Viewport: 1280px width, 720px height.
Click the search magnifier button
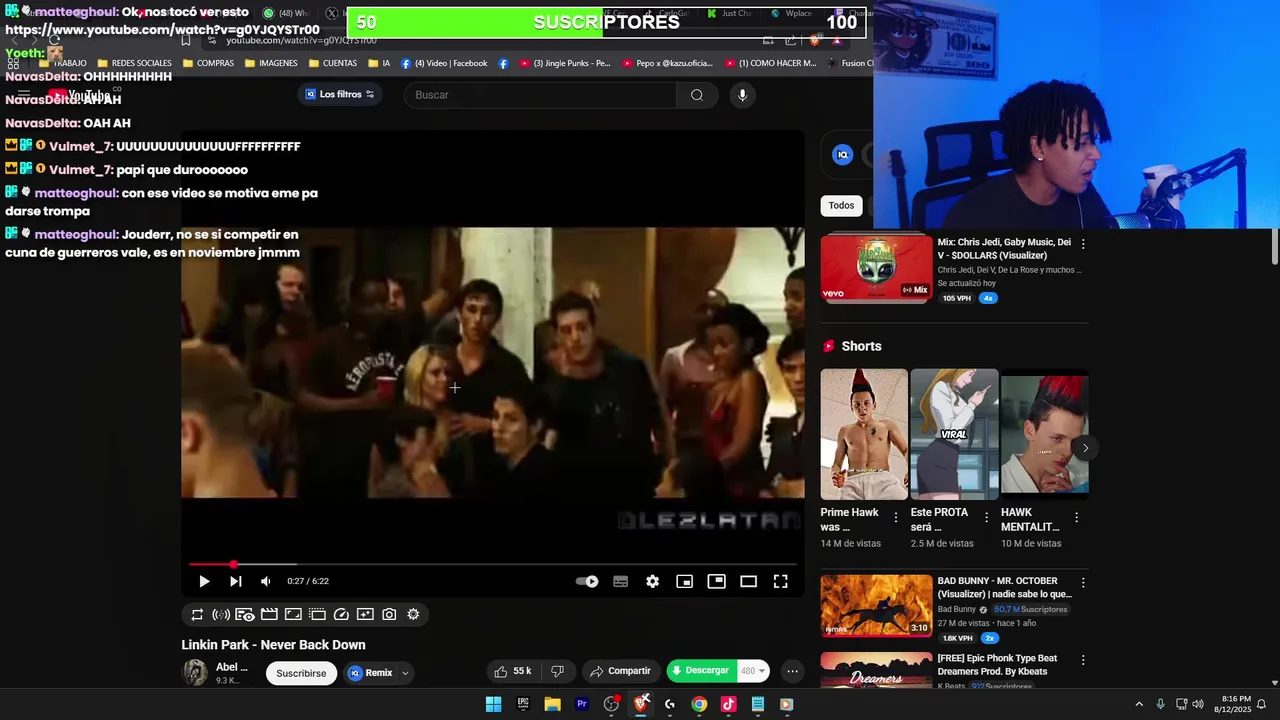point(697,95)
